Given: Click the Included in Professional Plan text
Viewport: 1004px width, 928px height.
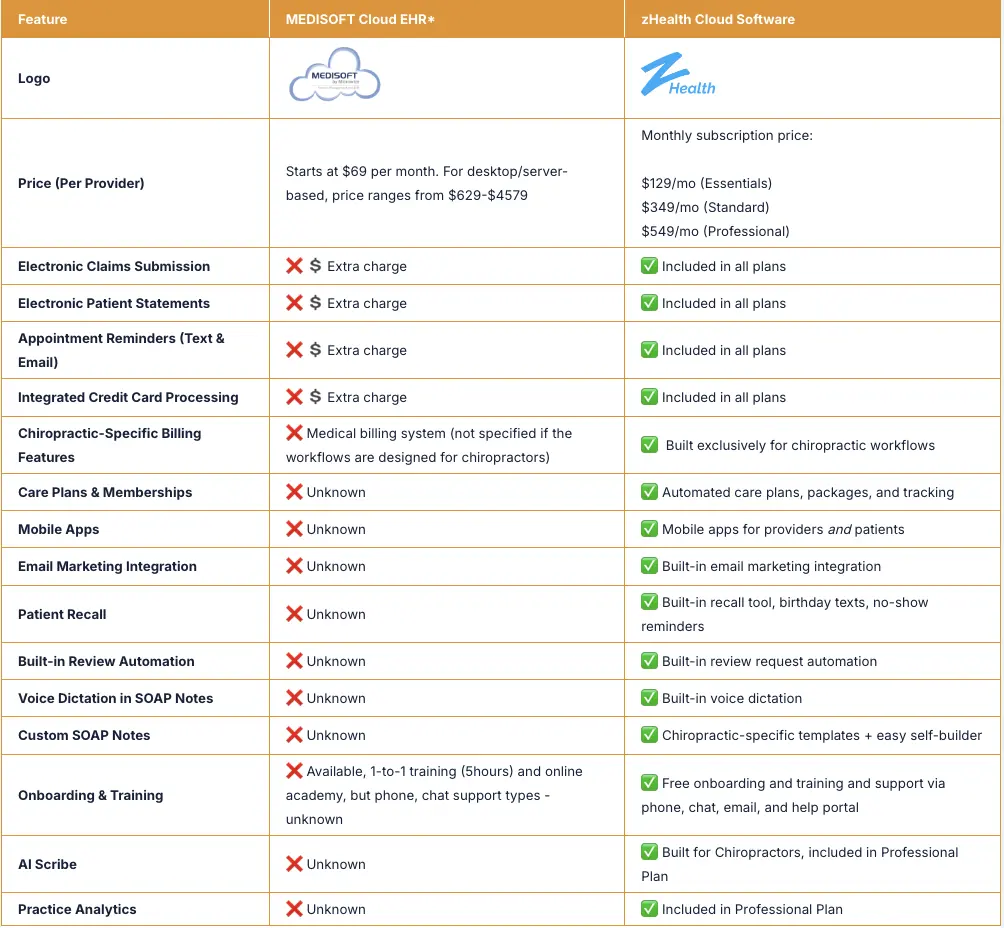Looking at the screenshot, I should click(x=743, y=909).
